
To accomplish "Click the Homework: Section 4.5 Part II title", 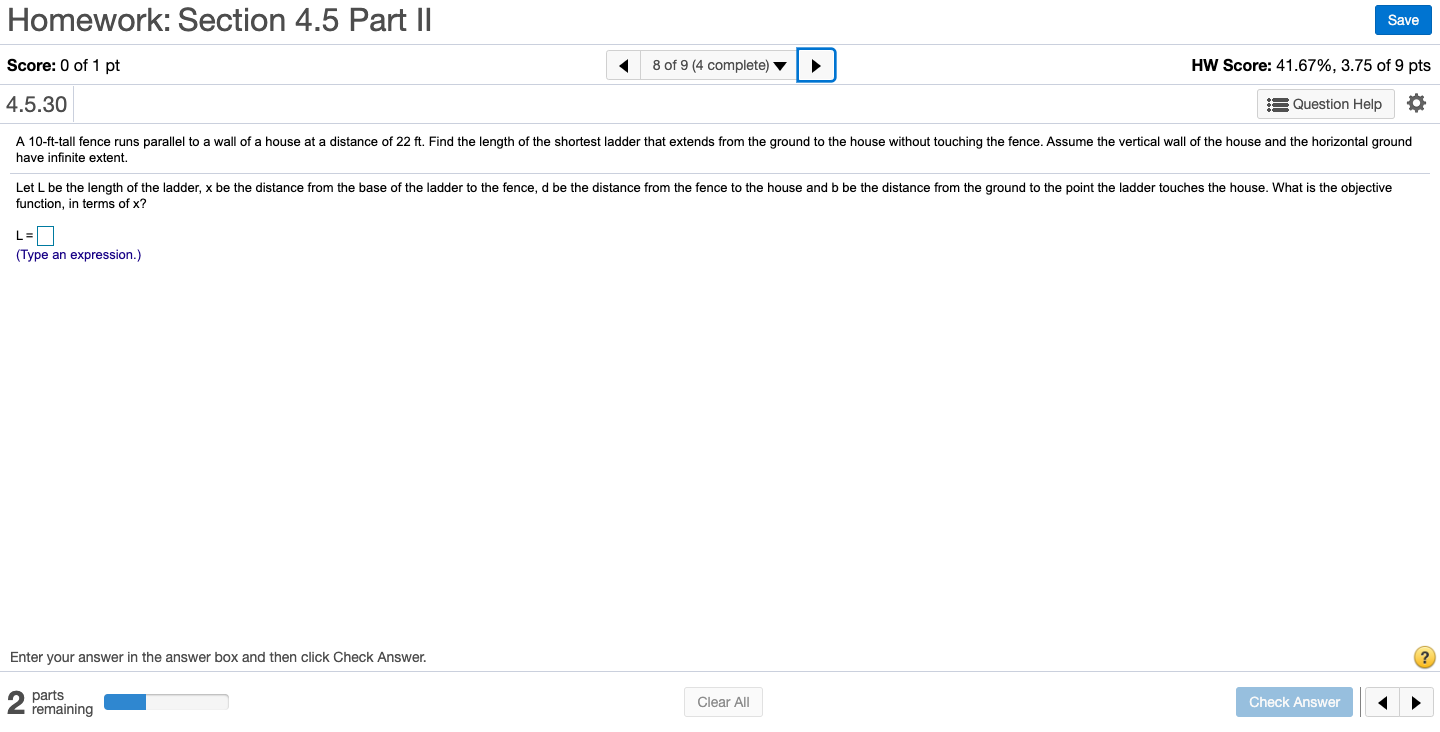I will point(219,20).
